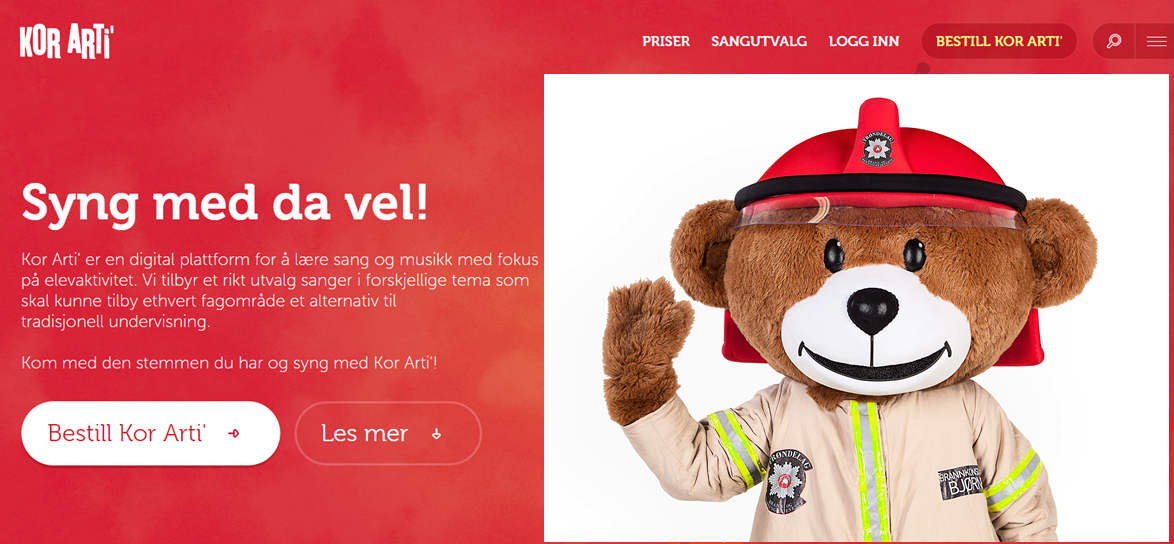
Task: Click the paragraph describing Kor Arti' platform
Action: [x=280, y=292]
